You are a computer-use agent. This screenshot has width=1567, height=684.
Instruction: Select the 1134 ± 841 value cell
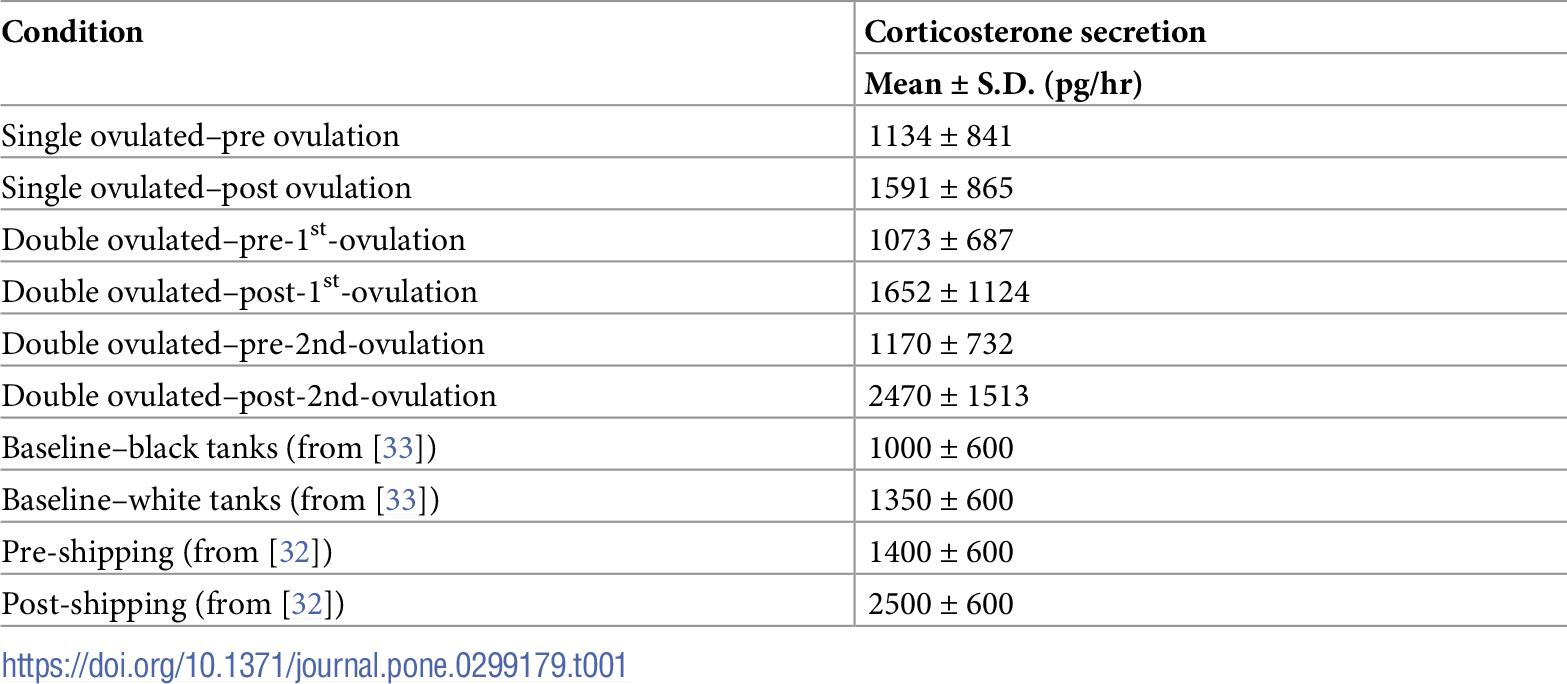tap(941, 136)
